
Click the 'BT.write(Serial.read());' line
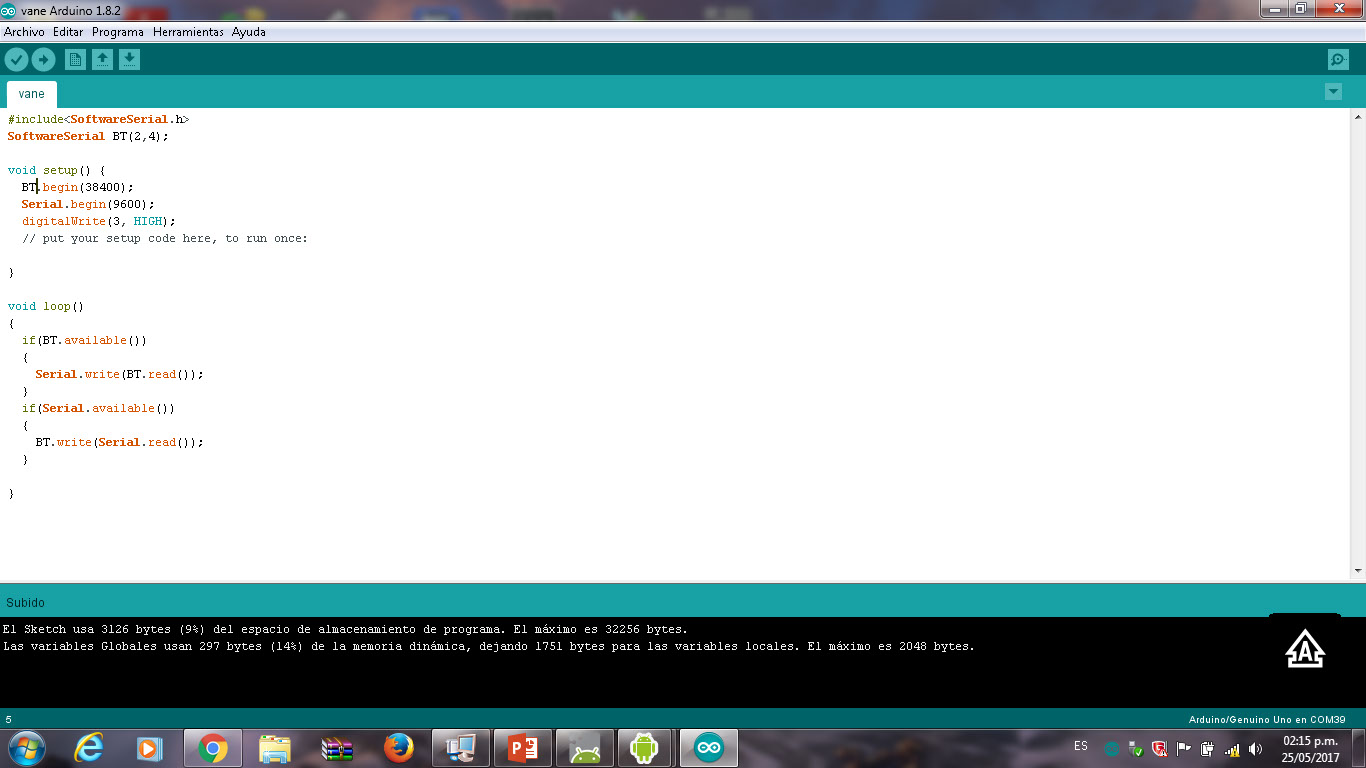119,442
